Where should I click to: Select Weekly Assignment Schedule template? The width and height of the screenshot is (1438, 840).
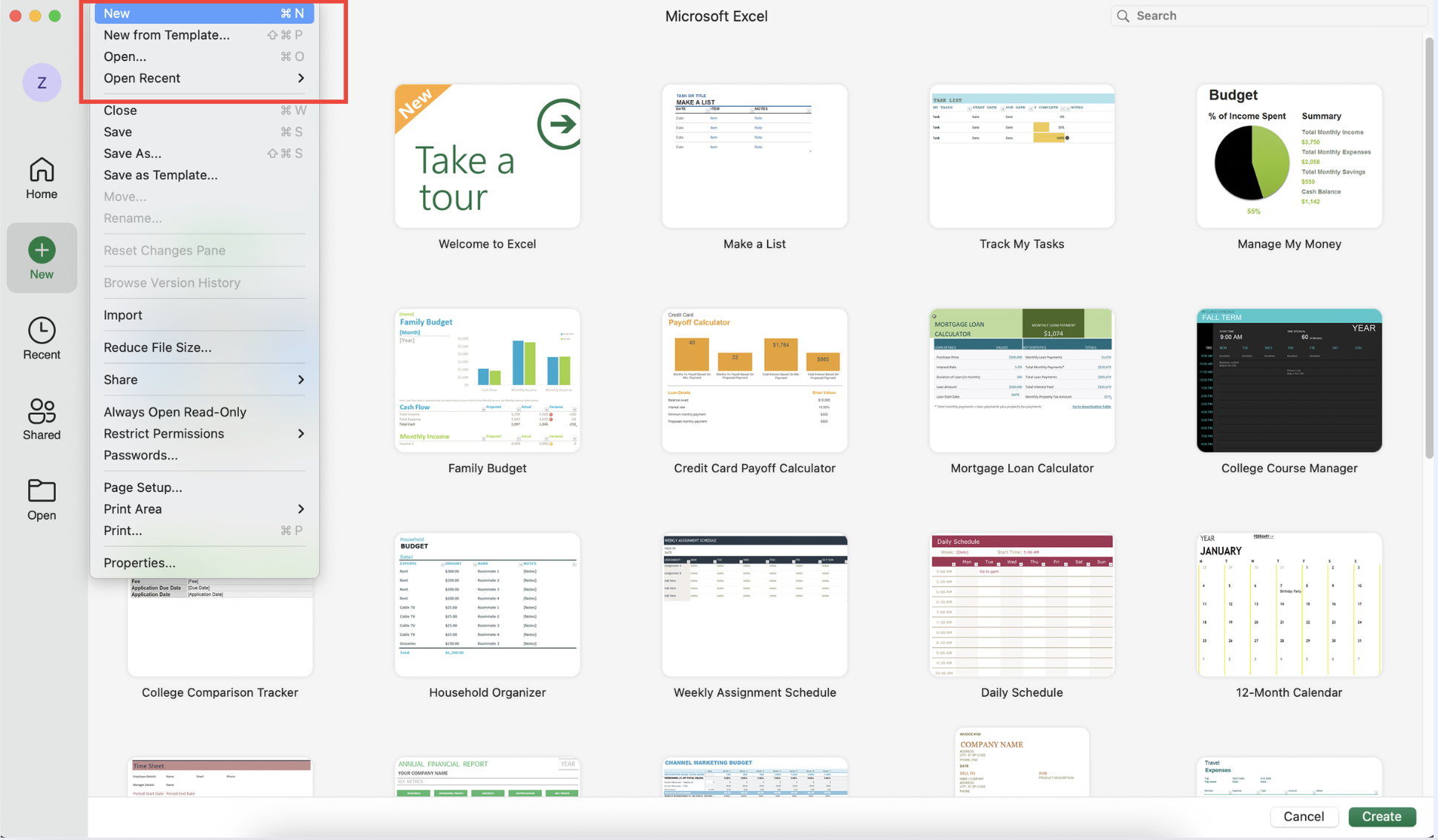coord(755,605)
